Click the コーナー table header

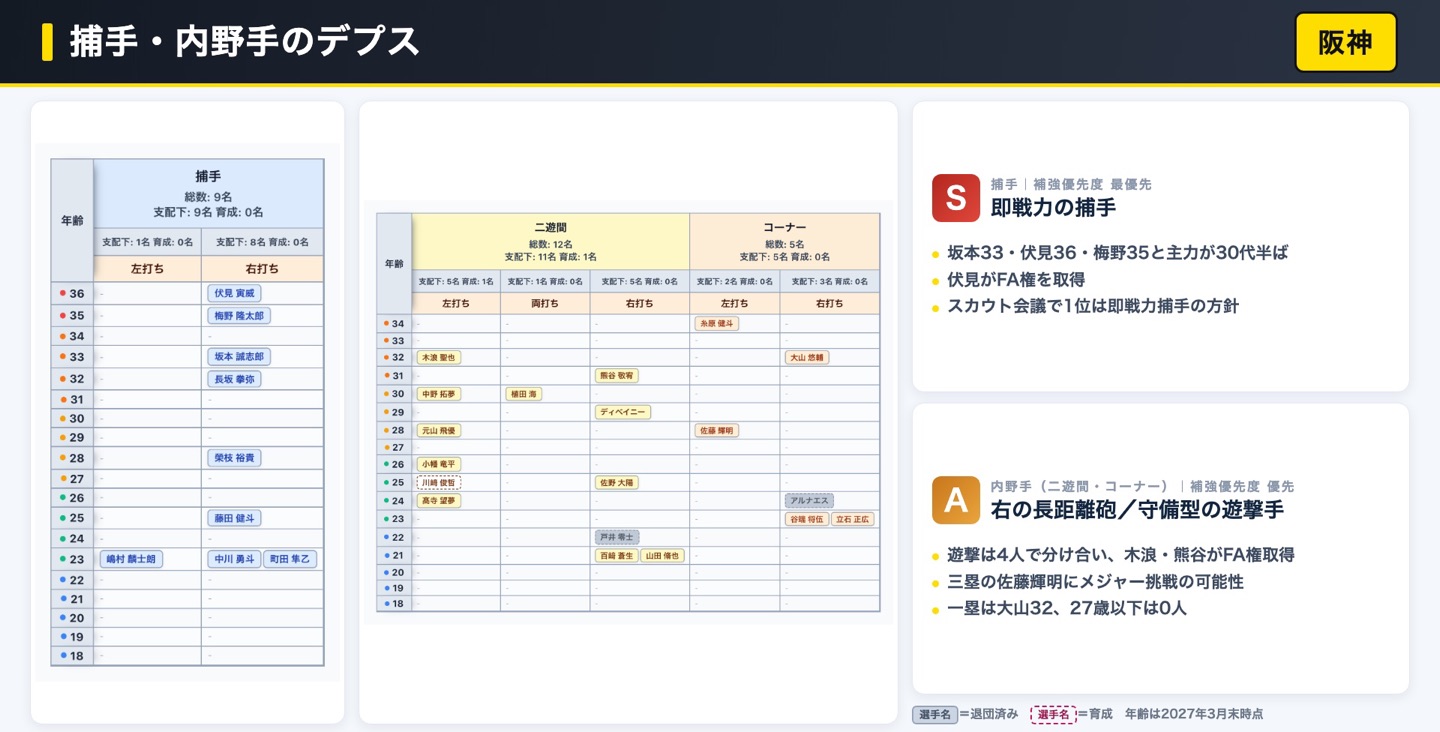(785, 241)
